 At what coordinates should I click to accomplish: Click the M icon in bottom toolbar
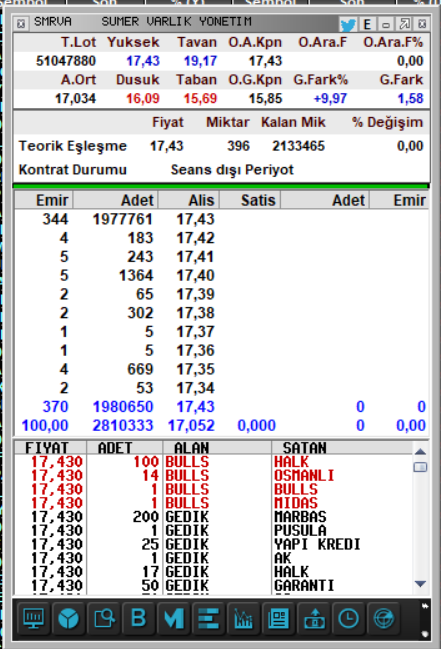click(174, 619)
